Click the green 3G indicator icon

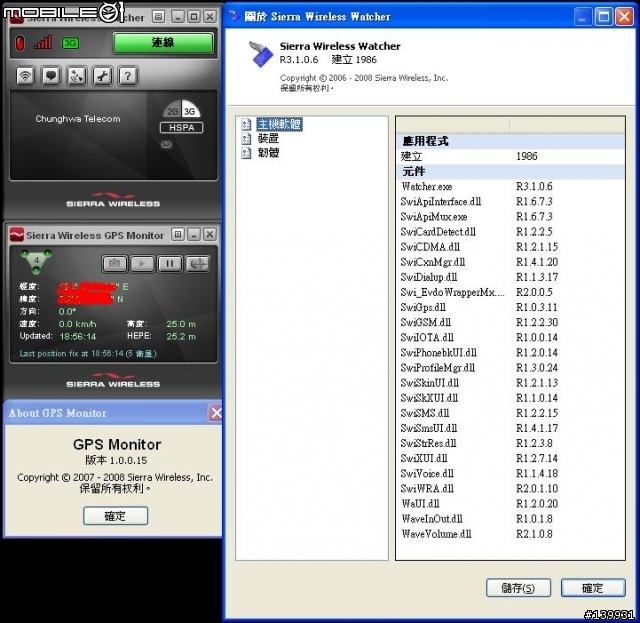[x=70, y=43]
